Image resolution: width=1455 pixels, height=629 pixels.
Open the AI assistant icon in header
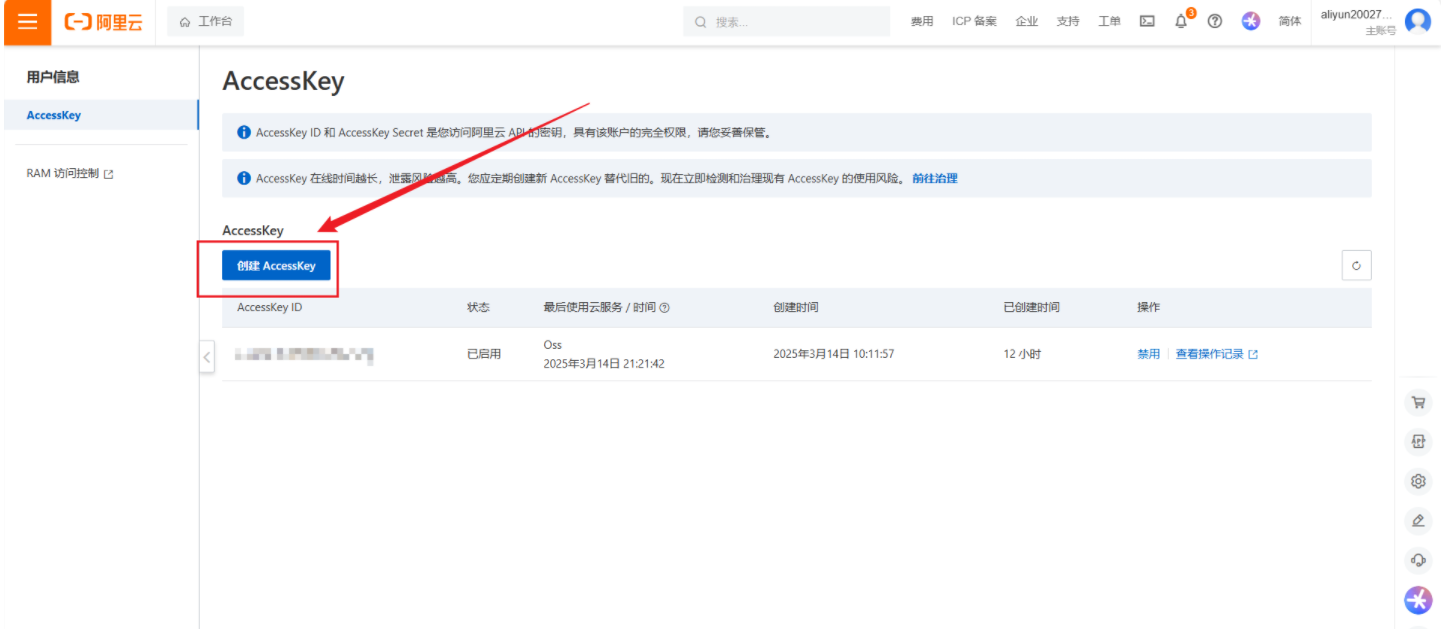[x=1251, y=21]
